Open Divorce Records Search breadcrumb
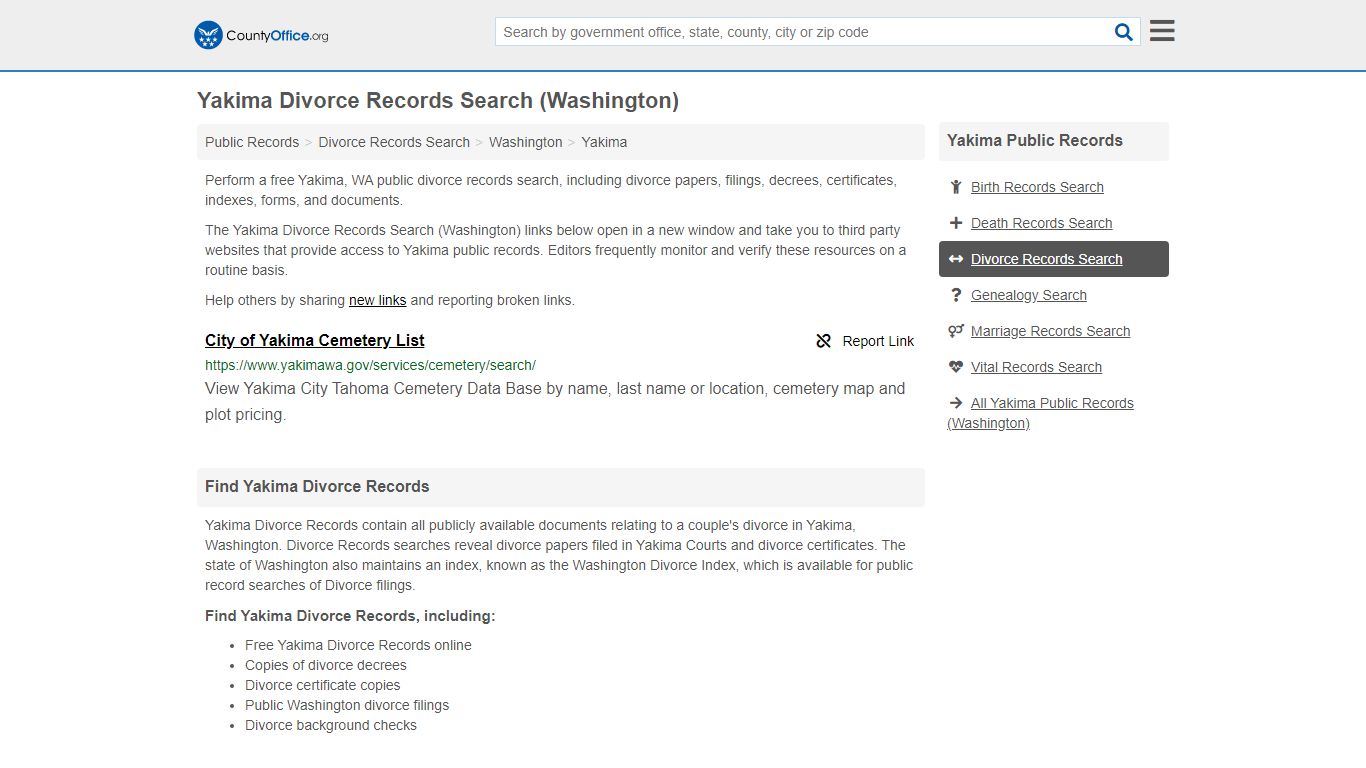The height and width of the screenshot is (768, 1366). [x=394, y=142]
